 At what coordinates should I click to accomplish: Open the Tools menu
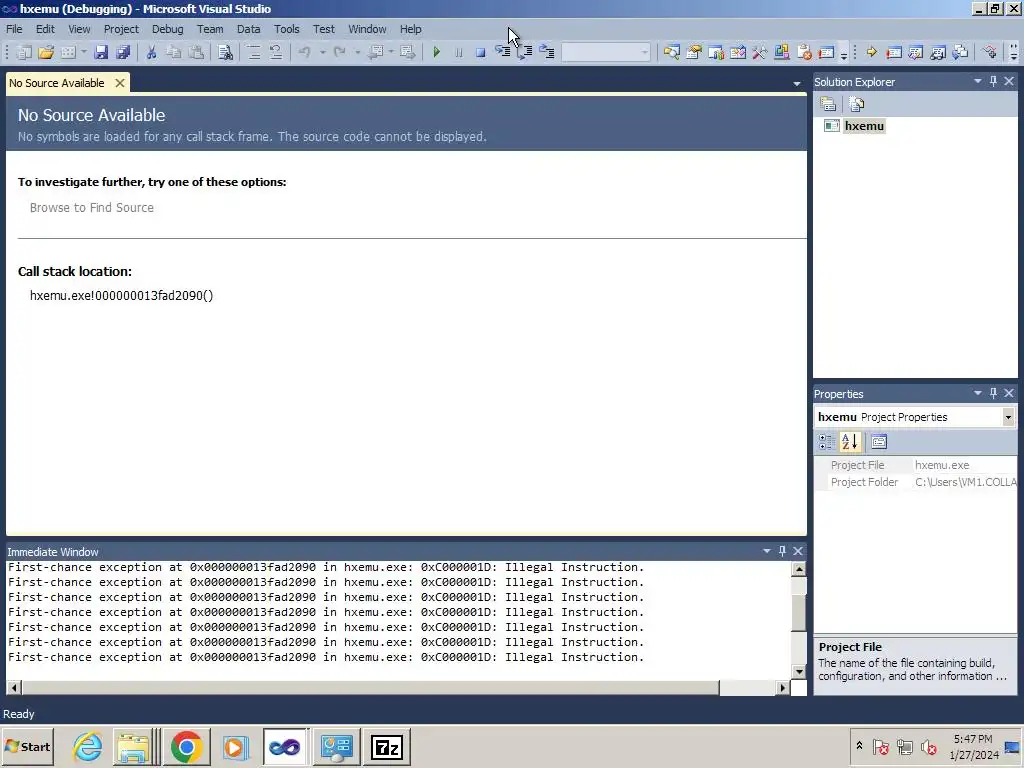[x=287, y=29]
